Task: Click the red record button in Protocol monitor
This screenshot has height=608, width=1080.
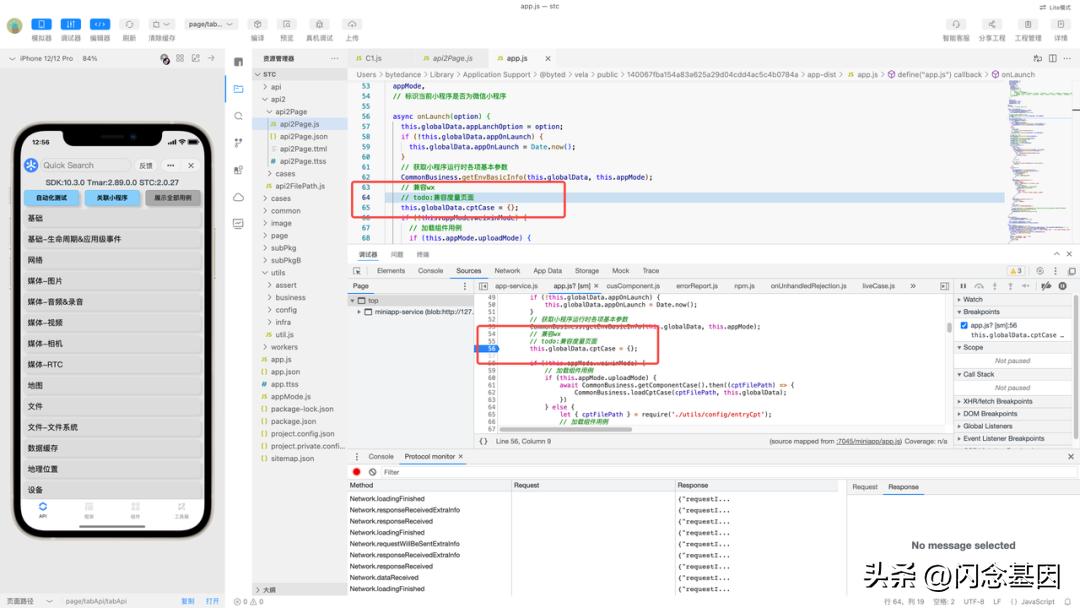Action: coord(357,472)
